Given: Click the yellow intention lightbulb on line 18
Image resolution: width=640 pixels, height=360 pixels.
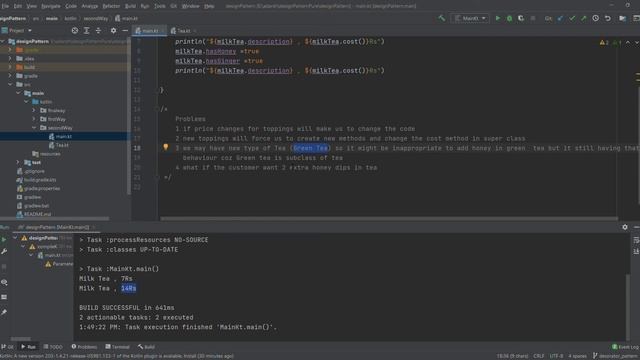Looking at the screenshot, I should click(166, 147).
